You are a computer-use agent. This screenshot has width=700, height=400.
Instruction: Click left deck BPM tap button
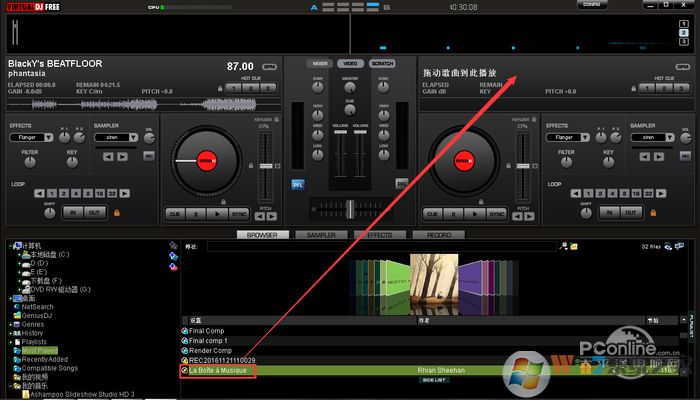tap(269, 67)
